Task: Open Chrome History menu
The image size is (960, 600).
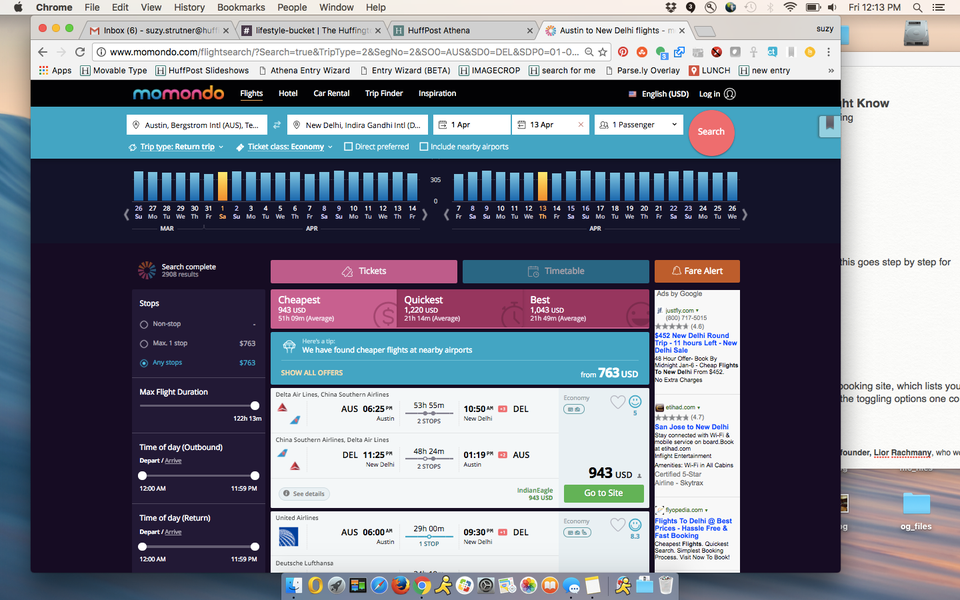Action: pos(189,7)
